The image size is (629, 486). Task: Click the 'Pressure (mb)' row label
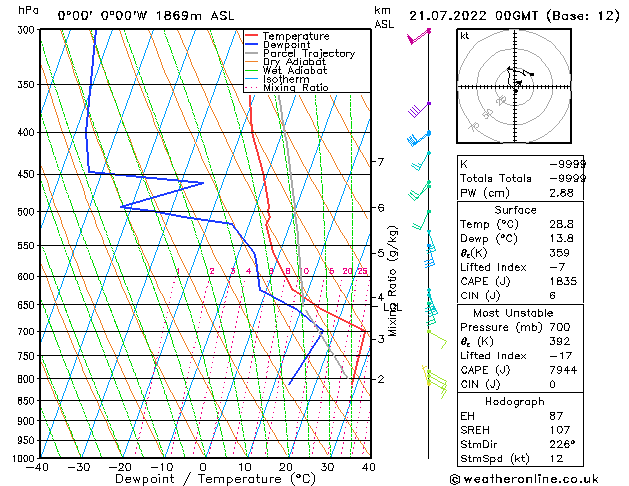tap(501, 327)
